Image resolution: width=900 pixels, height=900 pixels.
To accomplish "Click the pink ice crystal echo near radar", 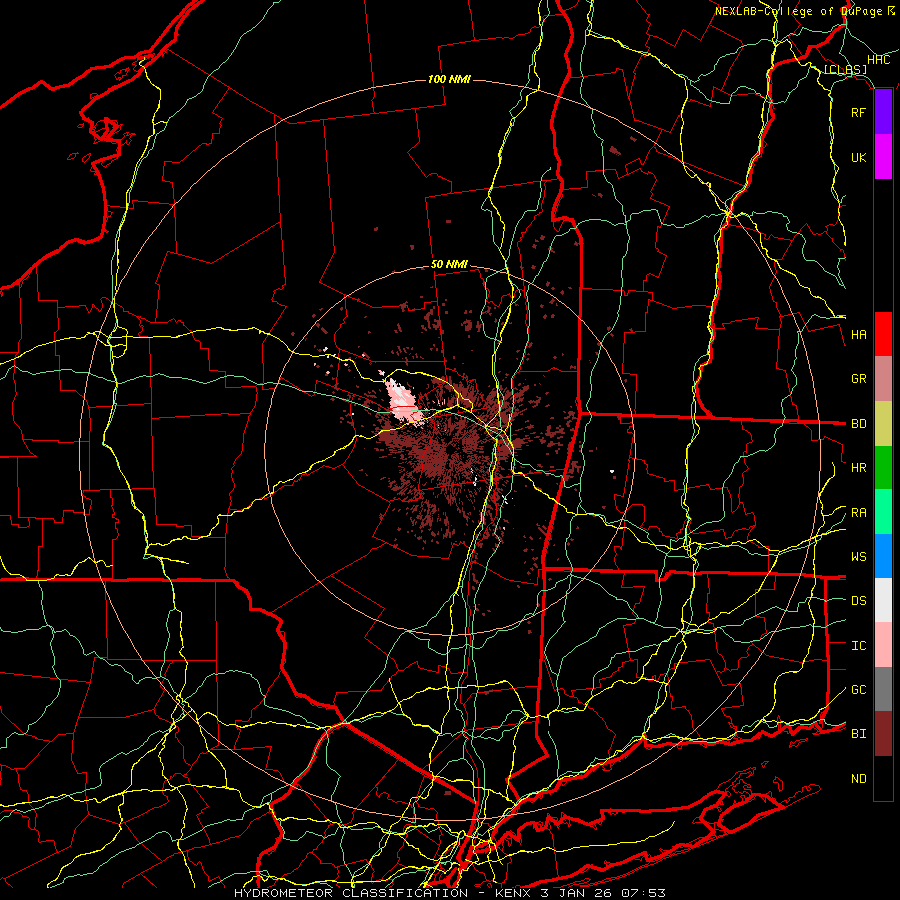I will [405, 402].
